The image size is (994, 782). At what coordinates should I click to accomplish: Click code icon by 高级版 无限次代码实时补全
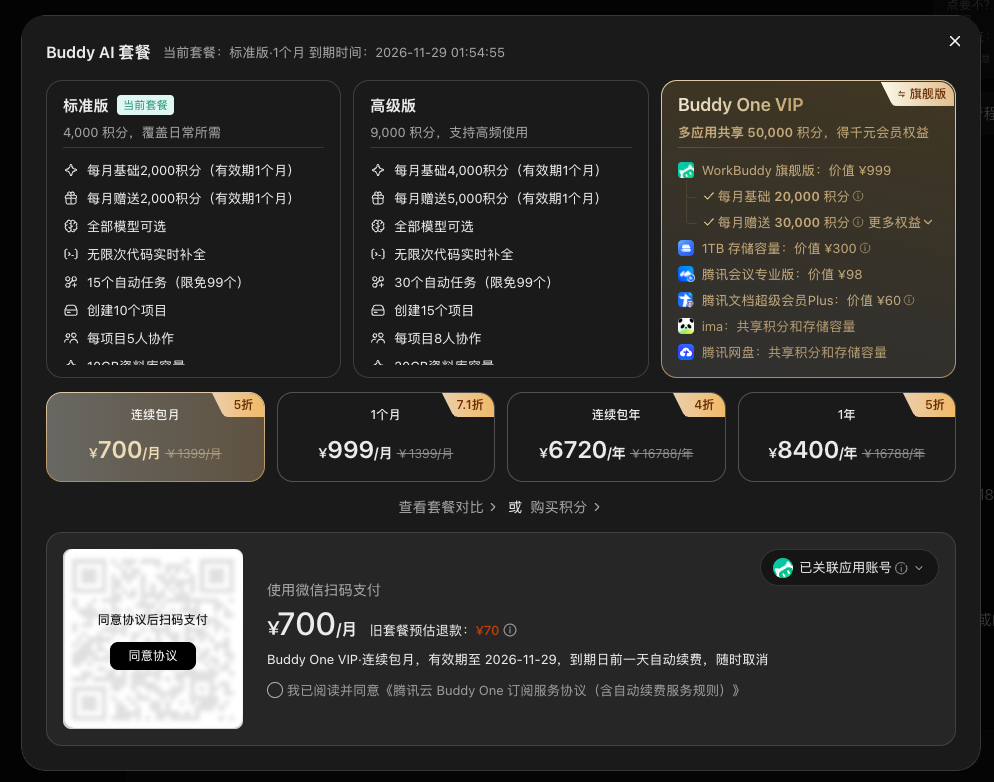tap(378, 254)
